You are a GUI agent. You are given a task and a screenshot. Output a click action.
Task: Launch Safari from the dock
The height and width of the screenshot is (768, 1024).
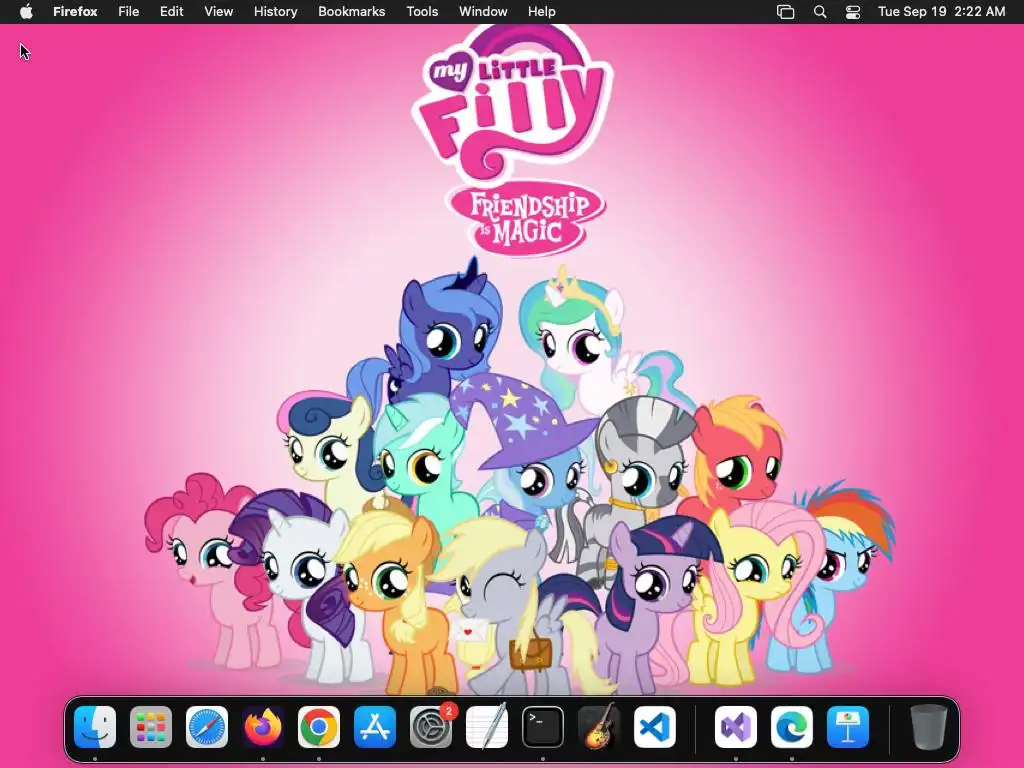coord(207,727)
